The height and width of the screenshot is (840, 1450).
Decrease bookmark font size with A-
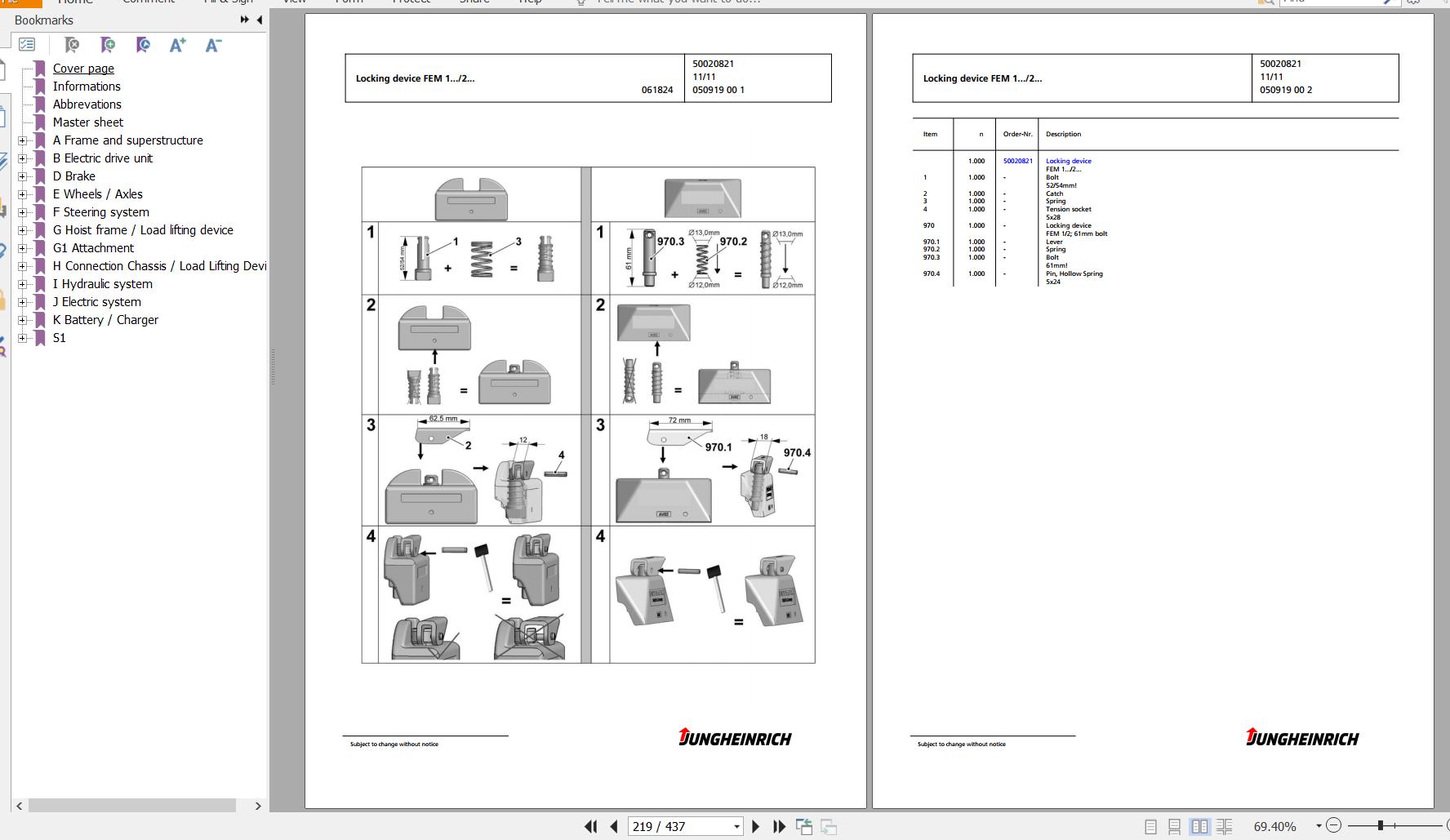pos(213,45)
